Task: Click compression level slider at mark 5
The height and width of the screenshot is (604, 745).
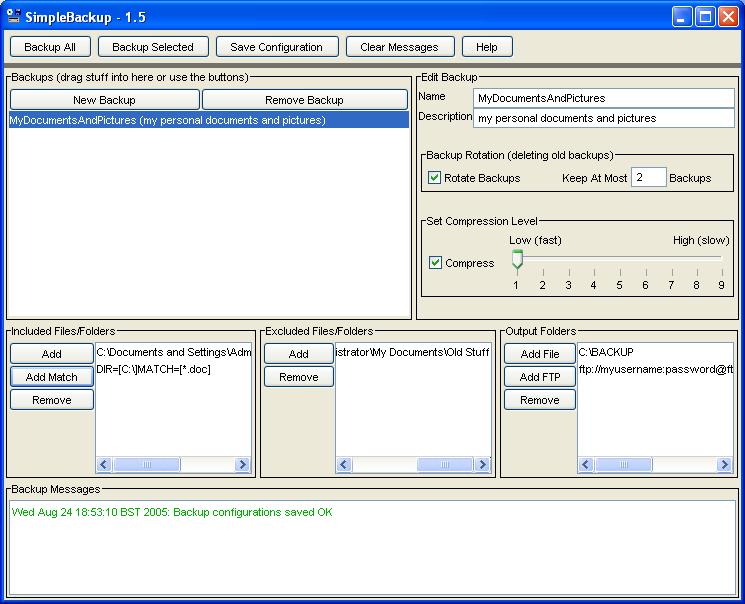Action: pos(619,260)
